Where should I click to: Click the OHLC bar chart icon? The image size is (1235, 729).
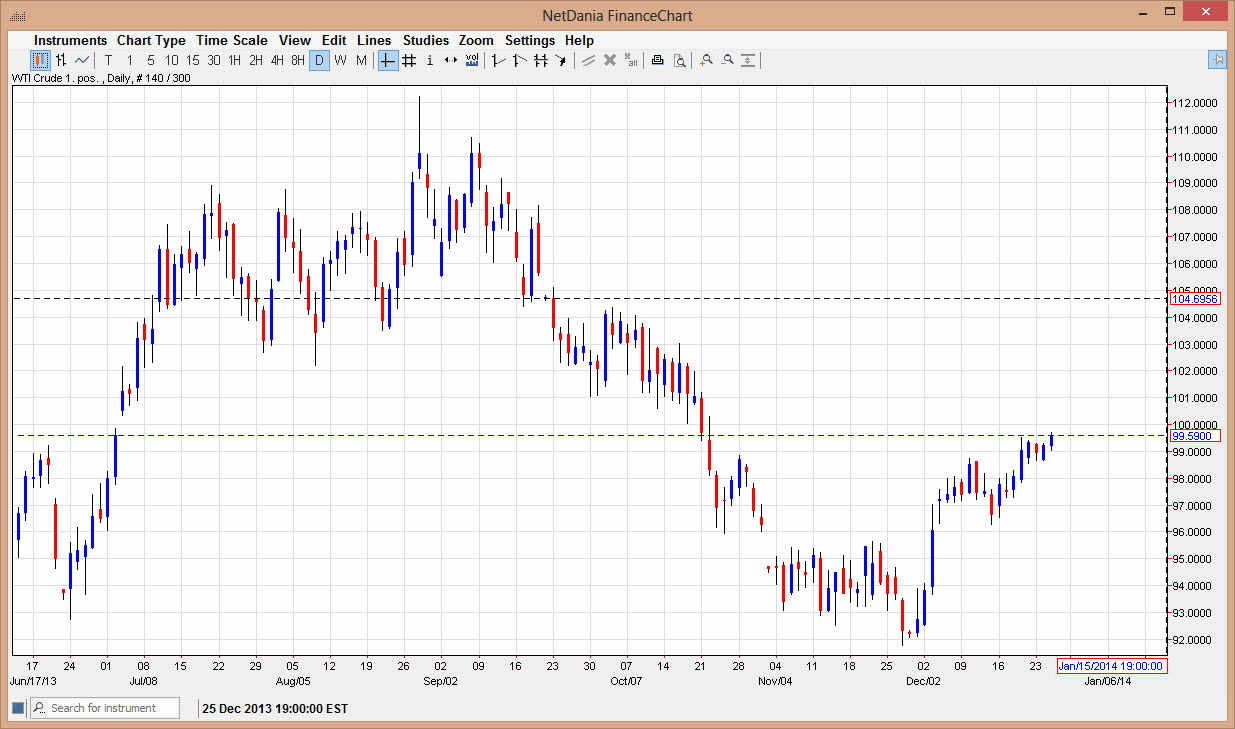coord(61,60)
